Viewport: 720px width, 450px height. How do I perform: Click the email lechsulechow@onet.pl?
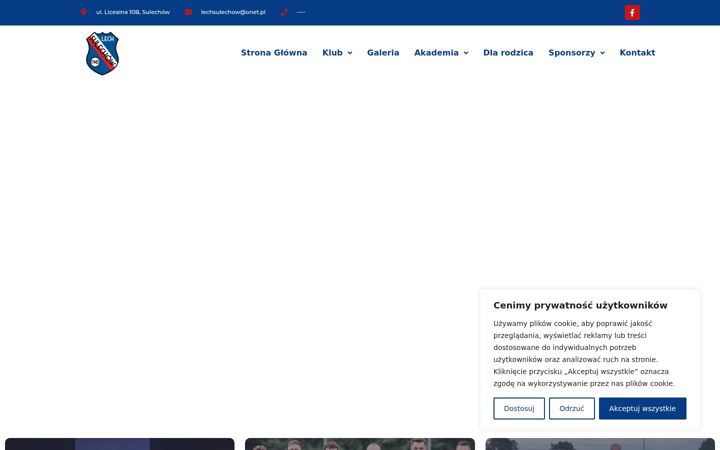point(233,12)
